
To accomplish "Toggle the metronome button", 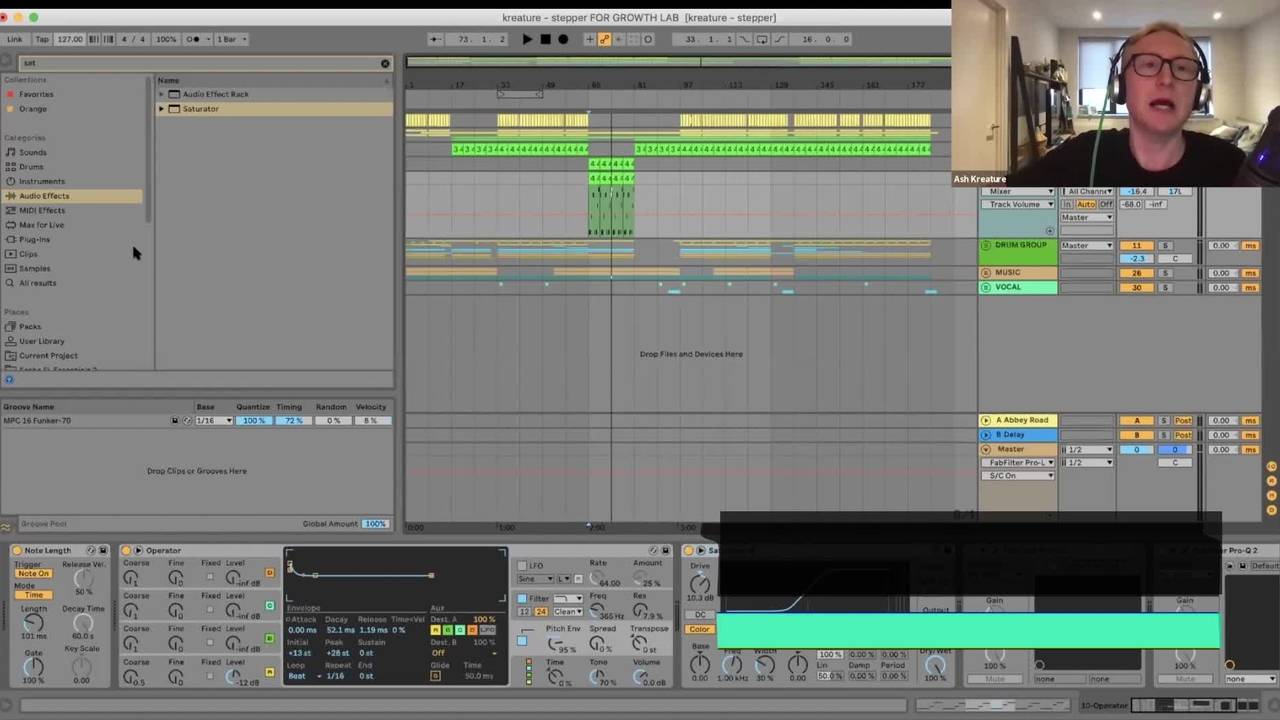I will (x=193, y=39).
